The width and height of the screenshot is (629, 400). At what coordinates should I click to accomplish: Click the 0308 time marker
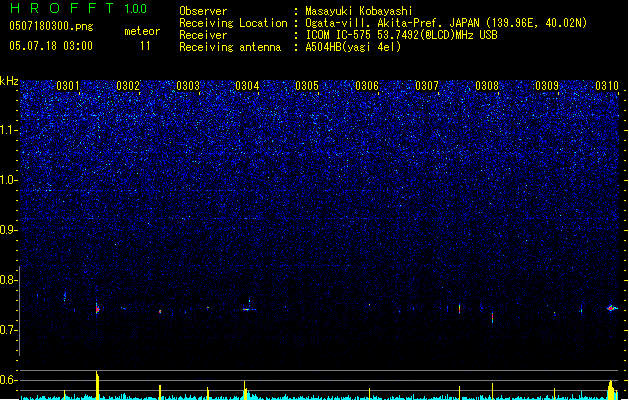coord(487,86)
